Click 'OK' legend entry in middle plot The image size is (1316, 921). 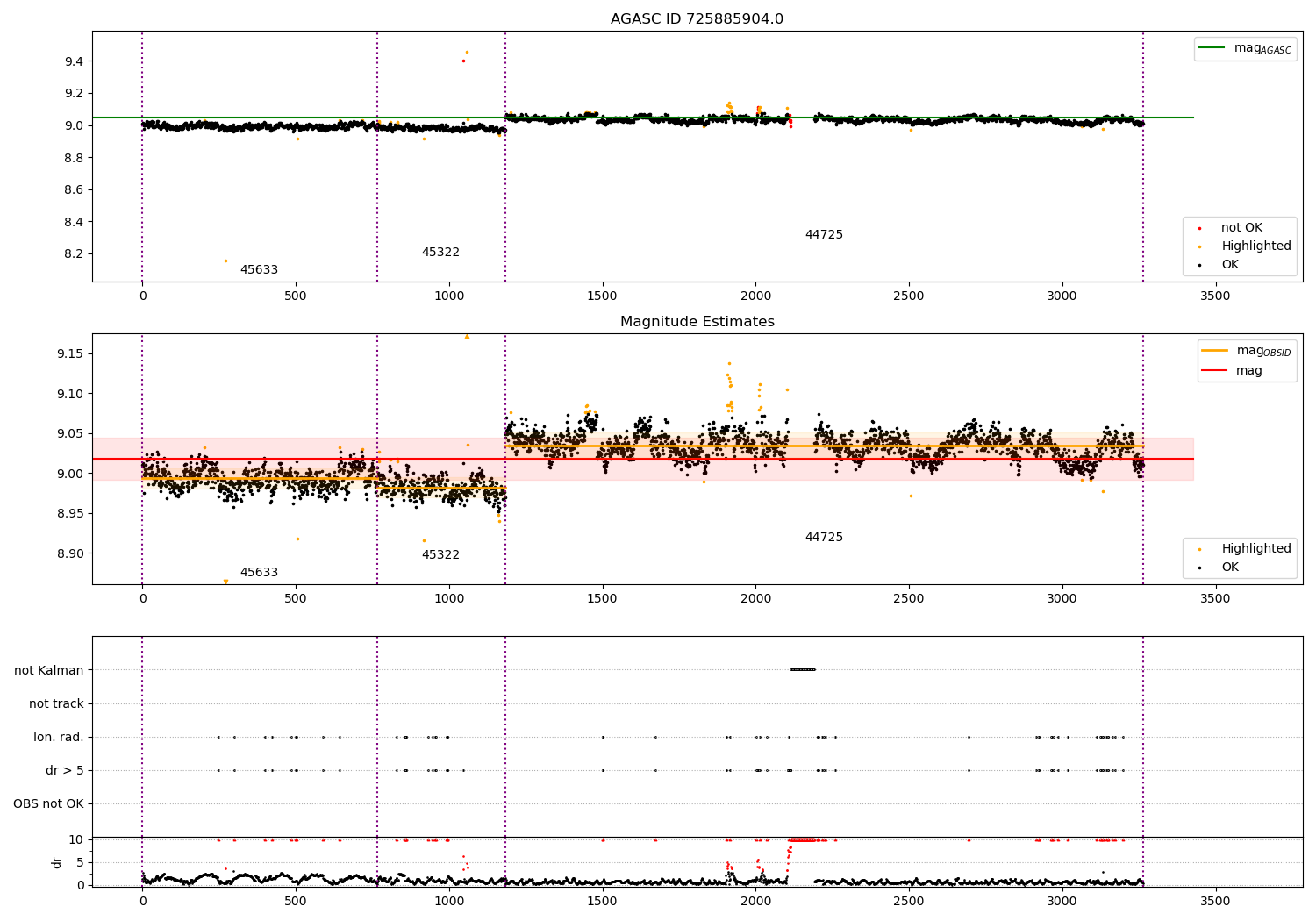(1230, 567)
